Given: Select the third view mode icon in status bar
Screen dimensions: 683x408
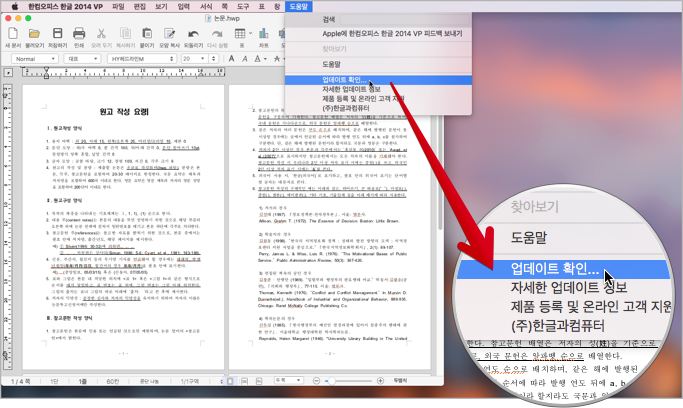Looking at the screenshot, I should (259, 381).
